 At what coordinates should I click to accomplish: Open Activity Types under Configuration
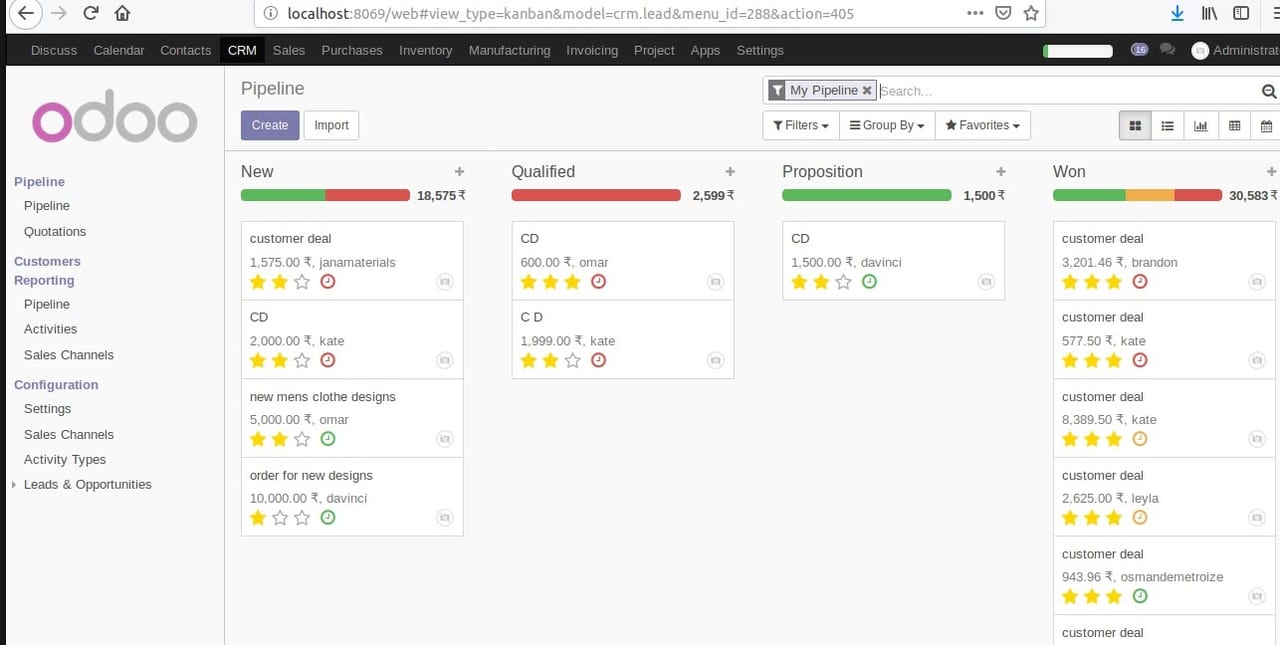(x=65, y=459)
